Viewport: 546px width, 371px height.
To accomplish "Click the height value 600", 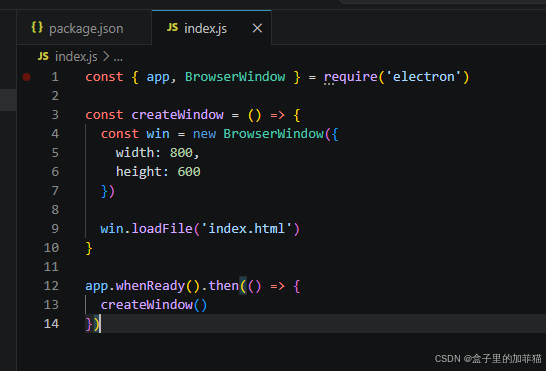I will tap(189, 171).
